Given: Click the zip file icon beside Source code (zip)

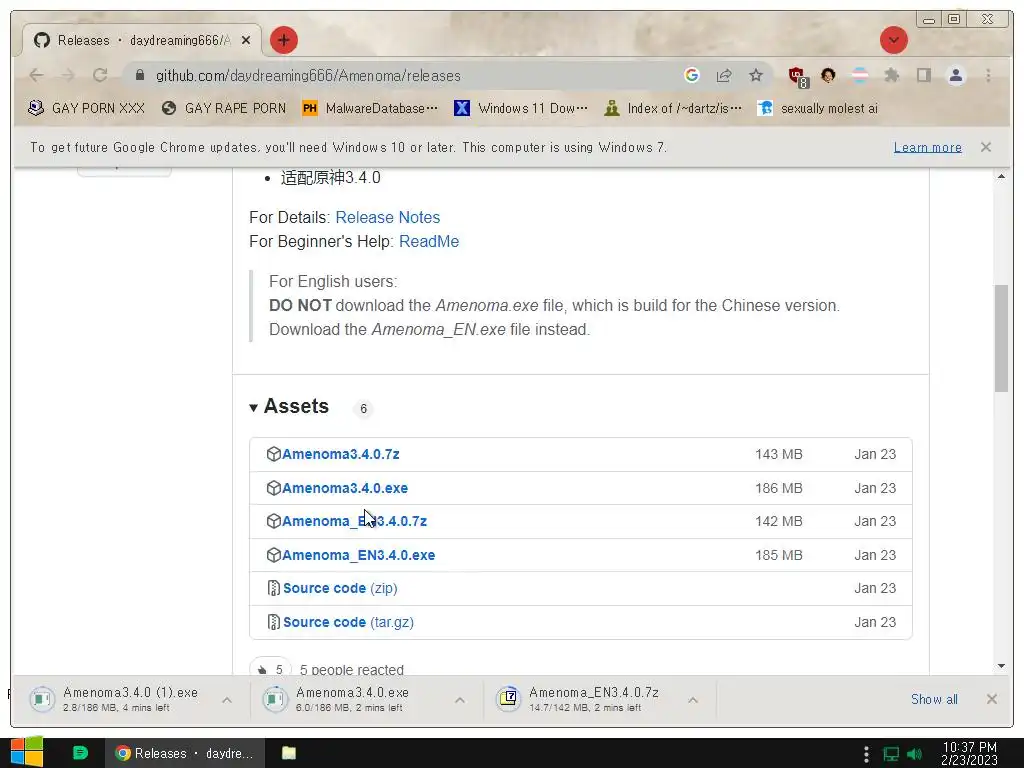Looking at the screenshot, I should point(274,588).
